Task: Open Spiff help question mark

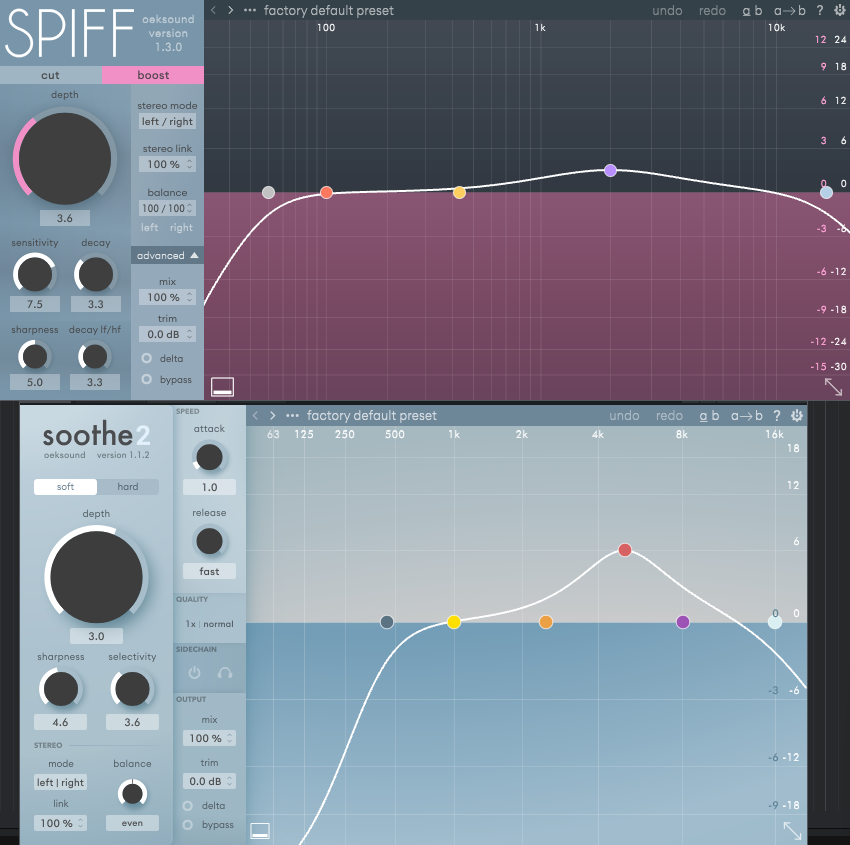Action: click(x=820, y=10)
